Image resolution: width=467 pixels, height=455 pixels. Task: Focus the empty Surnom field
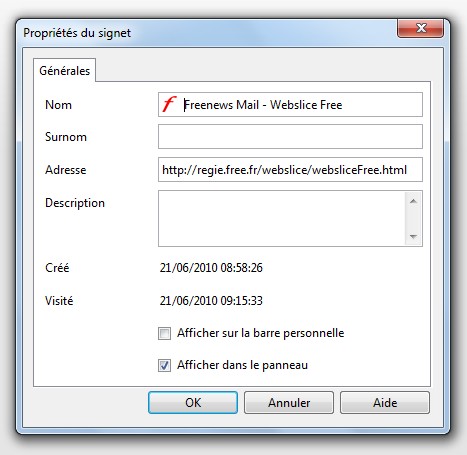290,137
